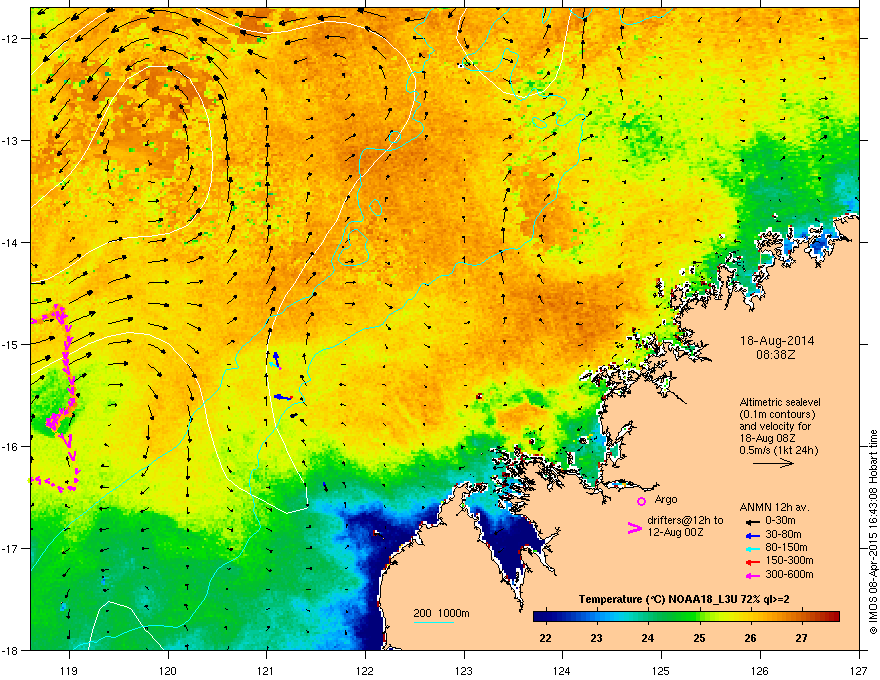This screenshot has width=880, height=680.
Task: Click the cyan isobath sample line under 200 1000m
Action: tap(434, 622)
